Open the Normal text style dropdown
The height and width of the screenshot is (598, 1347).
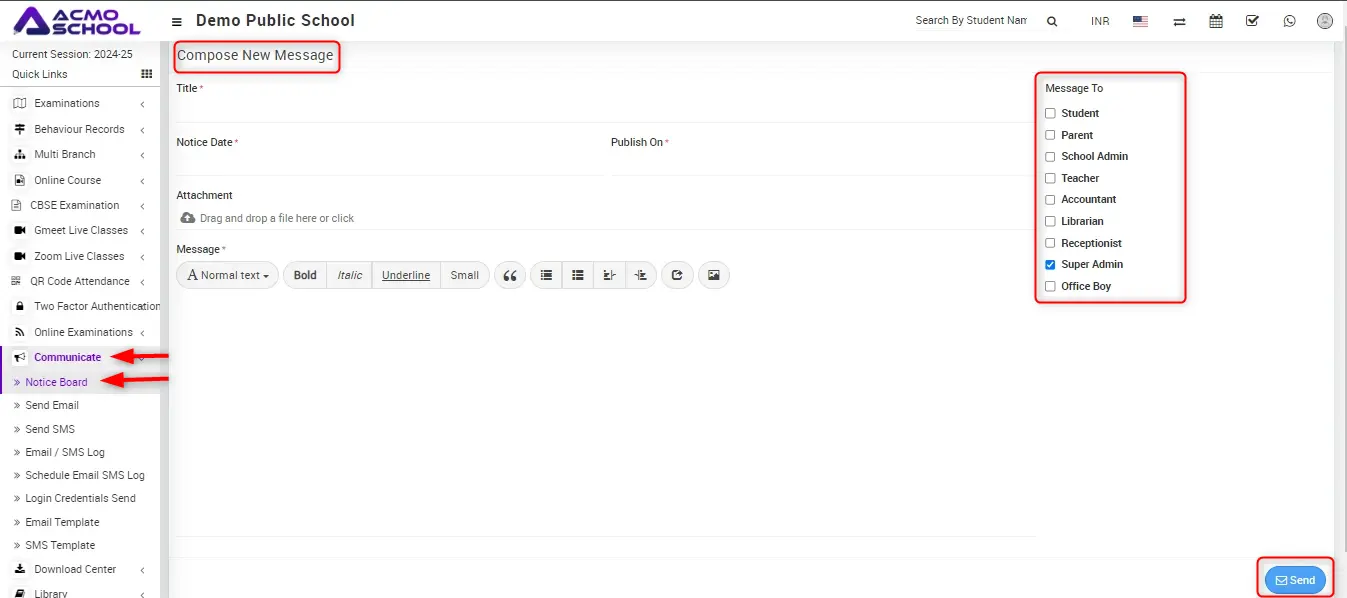(x=229, y=275)
